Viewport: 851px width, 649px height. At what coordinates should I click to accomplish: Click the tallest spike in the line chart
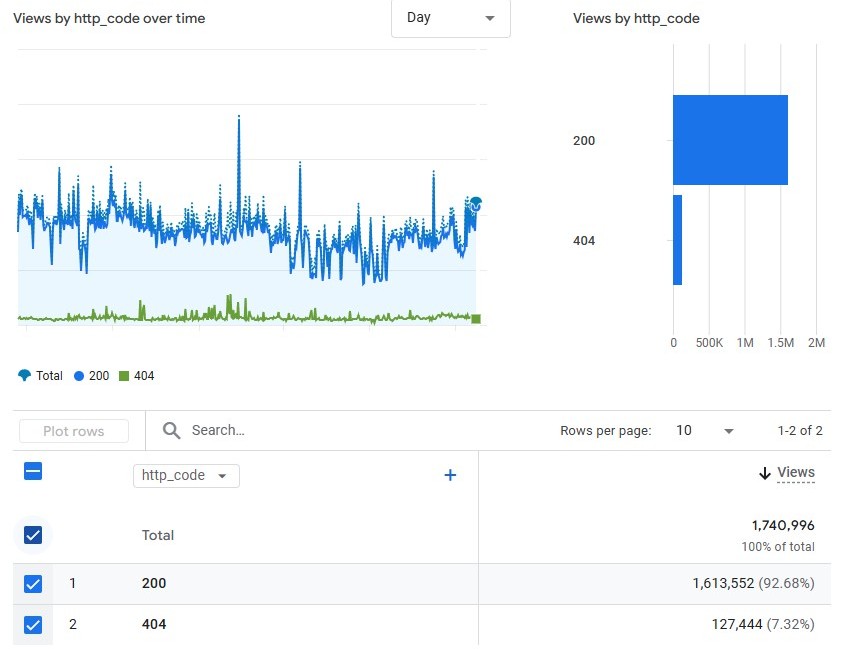point(239,117)
